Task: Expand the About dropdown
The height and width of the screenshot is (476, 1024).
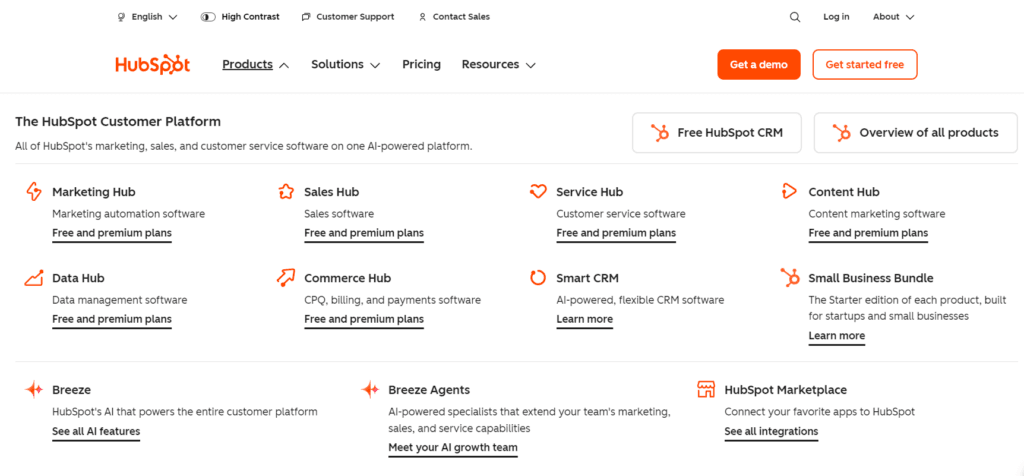Action: [893, 17]
